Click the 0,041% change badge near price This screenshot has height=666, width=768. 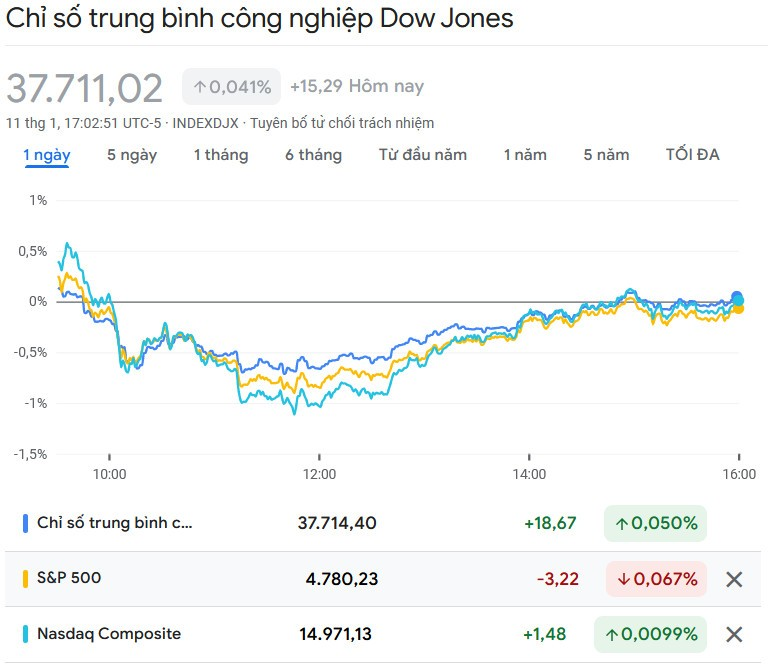(x=232, y=87)
